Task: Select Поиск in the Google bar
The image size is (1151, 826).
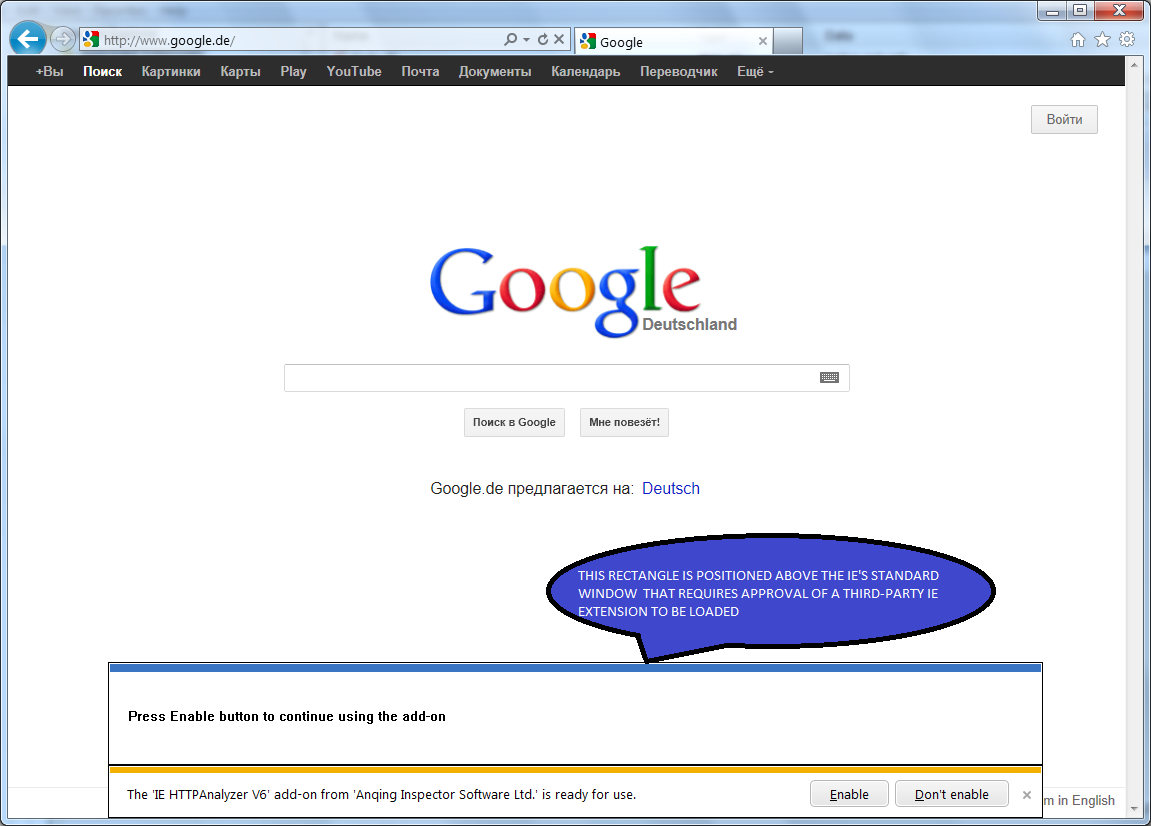Action: coord(102,71)
